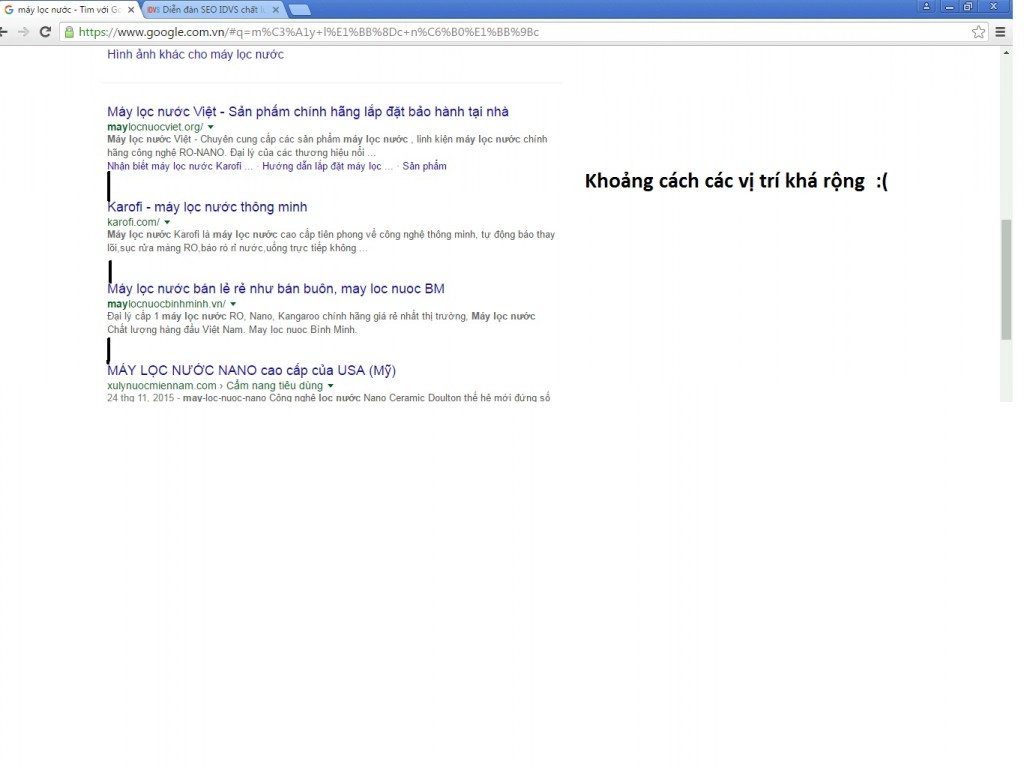This screenshot has height=768, width=1024.
Task: Click the green URL text 'xulynuocmiennam.com'
Action: pos(162,385)
